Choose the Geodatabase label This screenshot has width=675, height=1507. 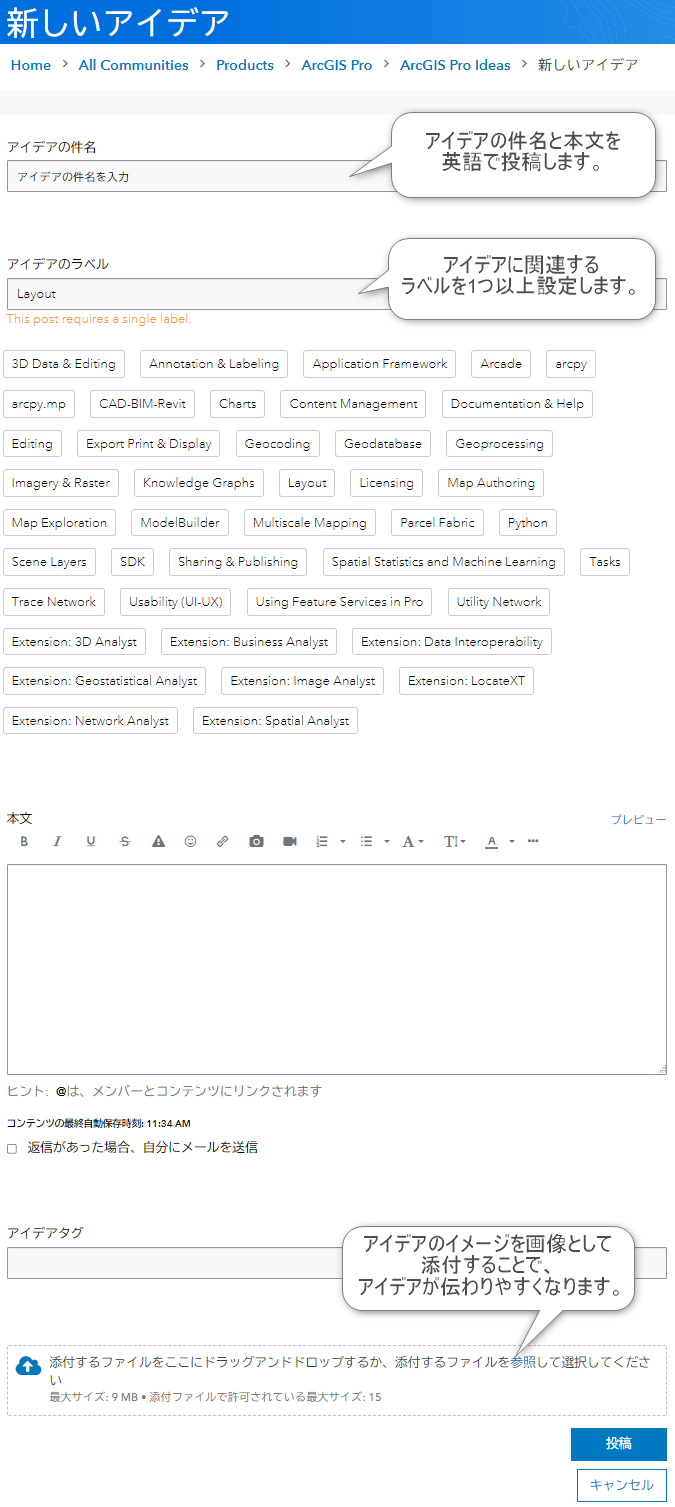(383, 443)
